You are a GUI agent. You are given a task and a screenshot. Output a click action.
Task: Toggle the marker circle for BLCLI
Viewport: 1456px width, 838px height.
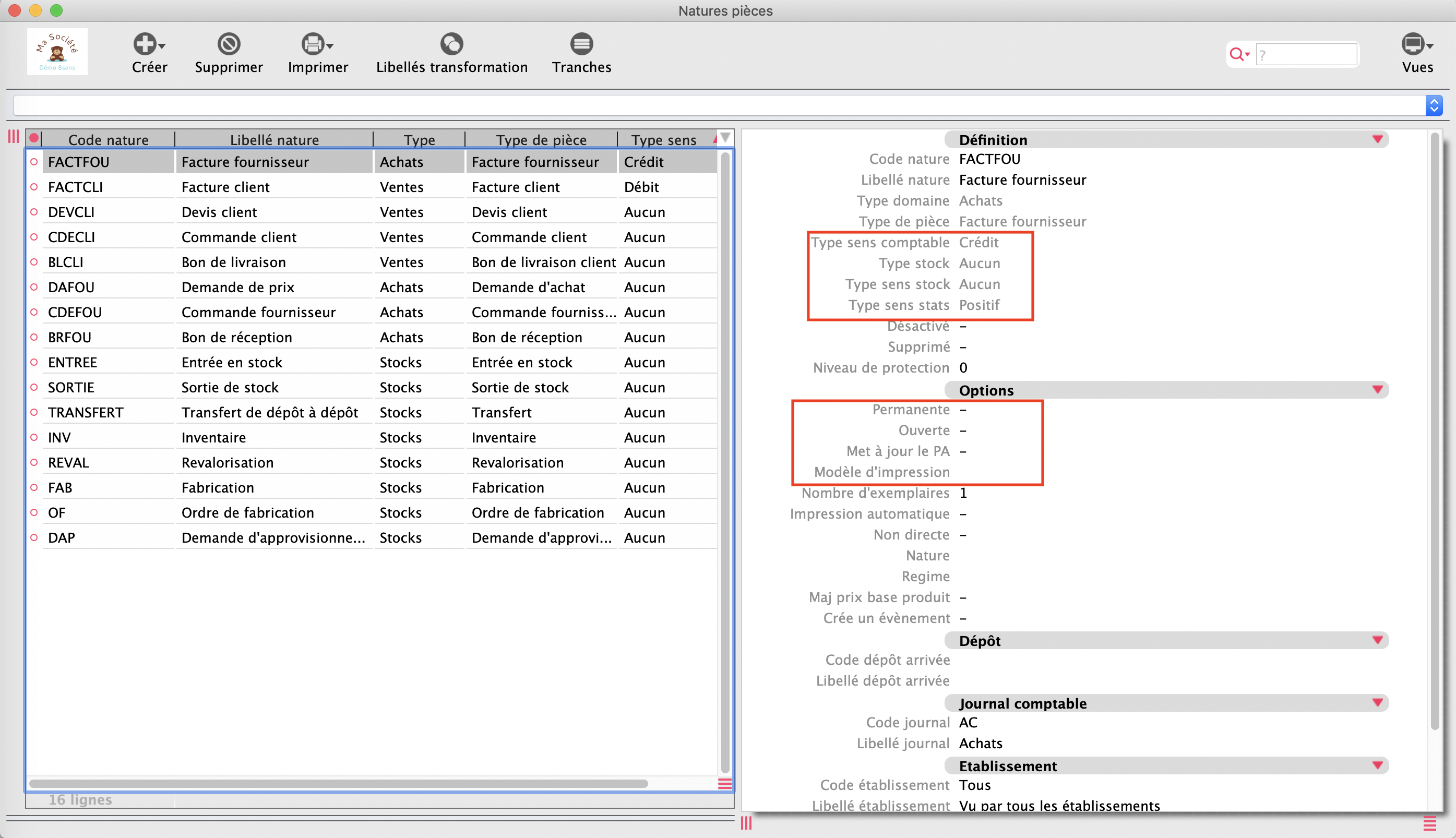pos(34,262)
